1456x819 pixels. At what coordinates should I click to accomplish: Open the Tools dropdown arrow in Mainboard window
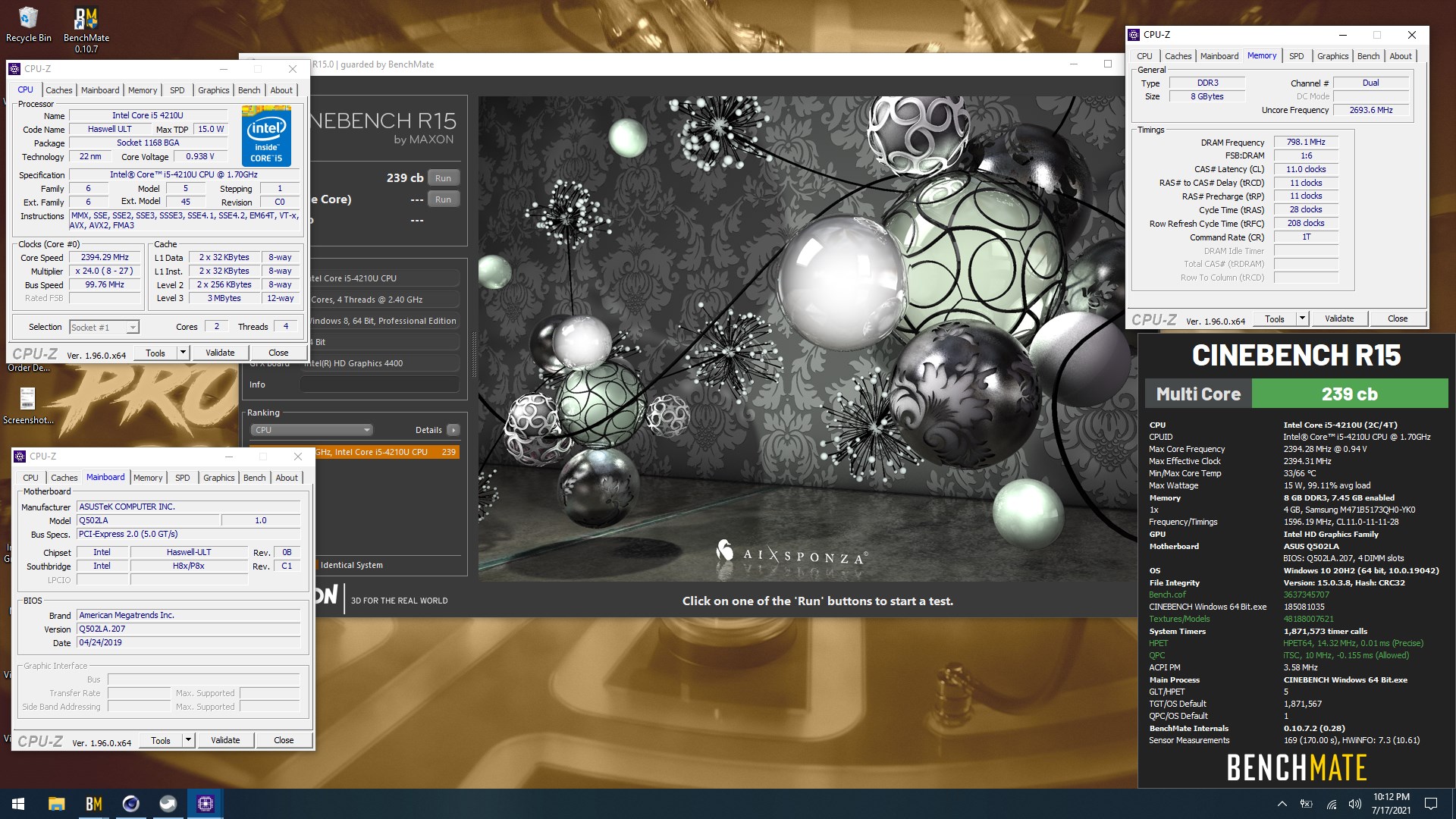click(188, 740)
